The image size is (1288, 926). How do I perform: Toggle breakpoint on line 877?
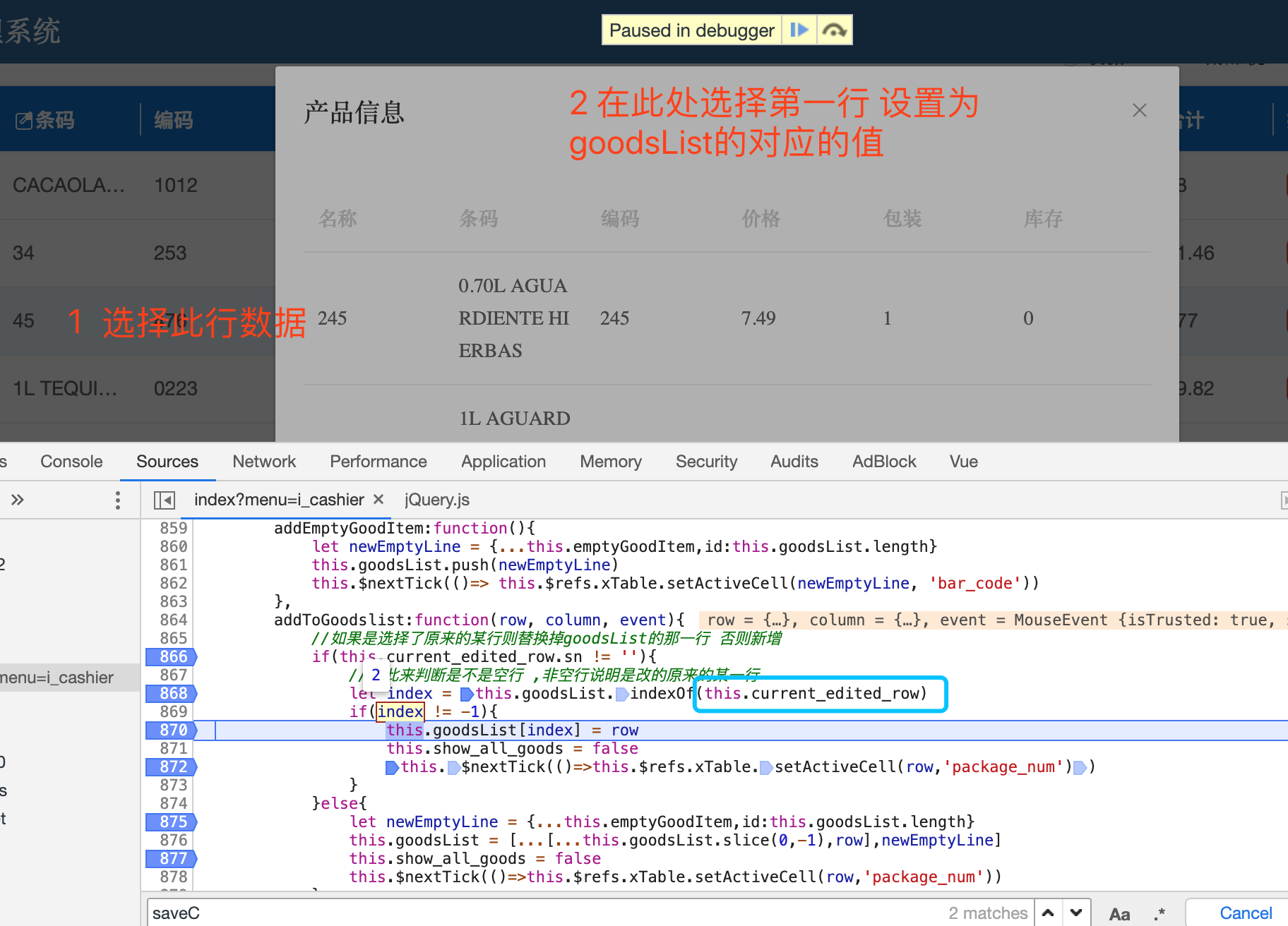point(171,858)
